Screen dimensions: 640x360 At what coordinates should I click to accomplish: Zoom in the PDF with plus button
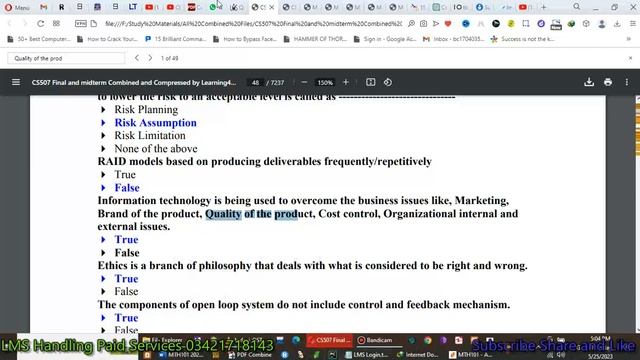346,82
